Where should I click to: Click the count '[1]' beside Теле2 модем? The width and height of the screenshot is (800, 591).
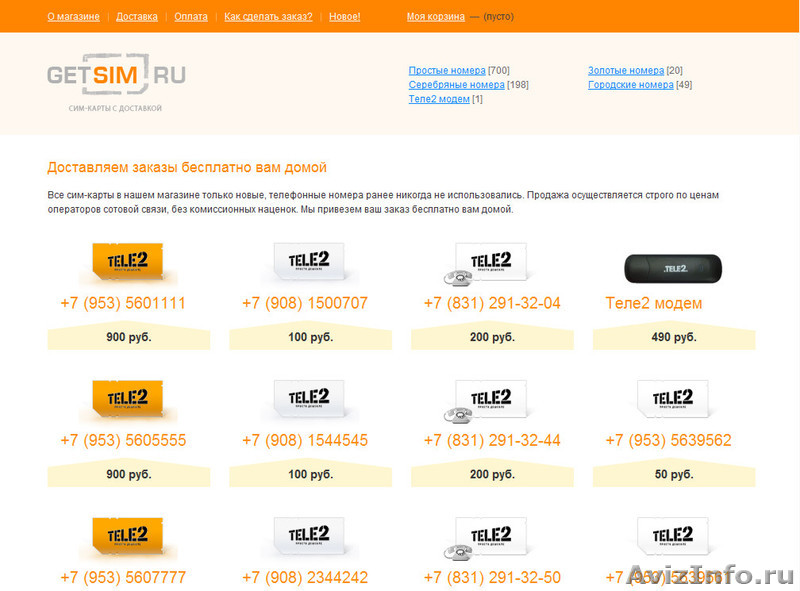pyautogui.click(x=477, y=99)
